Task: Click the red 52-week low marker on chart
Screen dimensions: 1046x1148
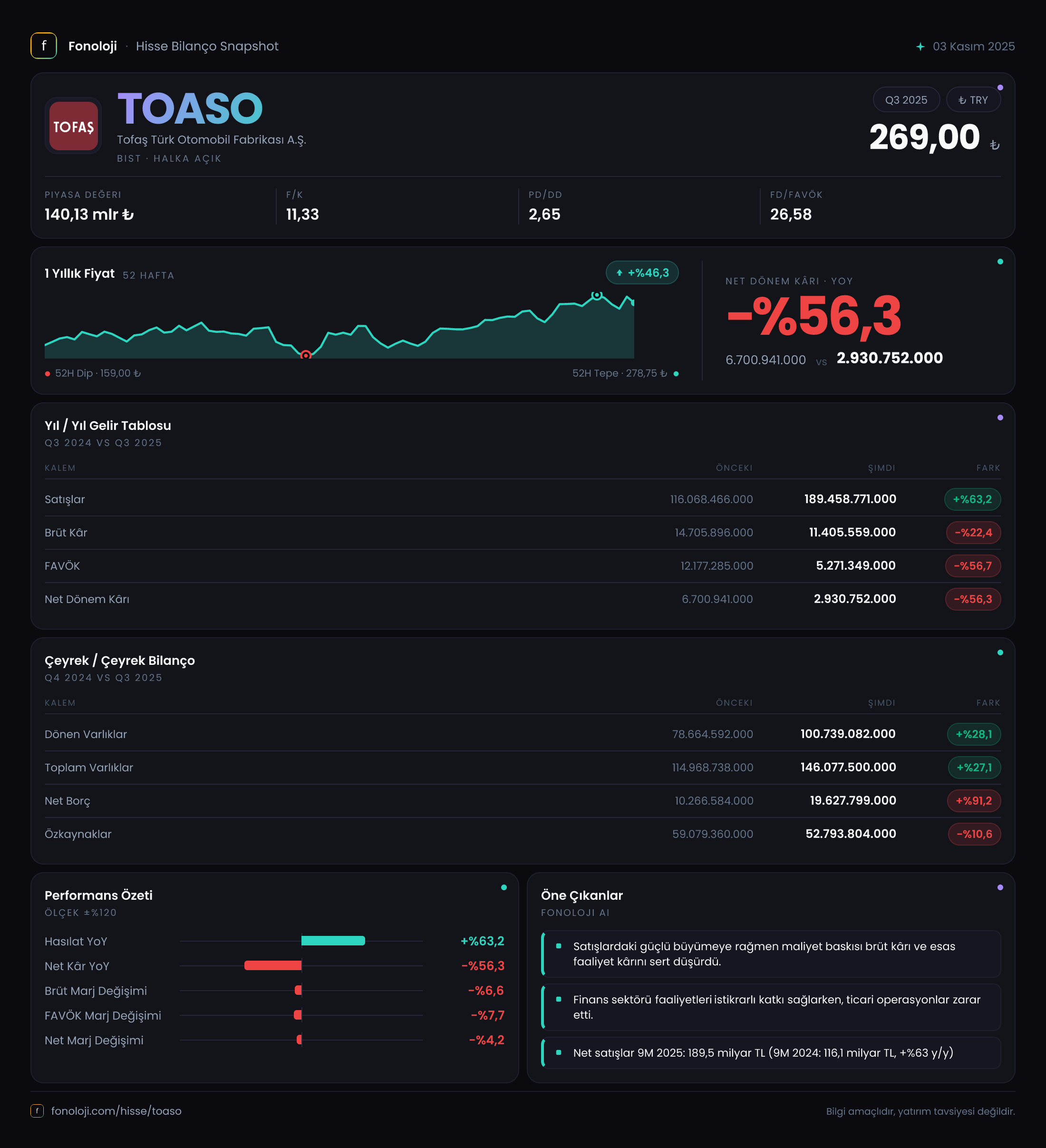Action: [306, 355]
